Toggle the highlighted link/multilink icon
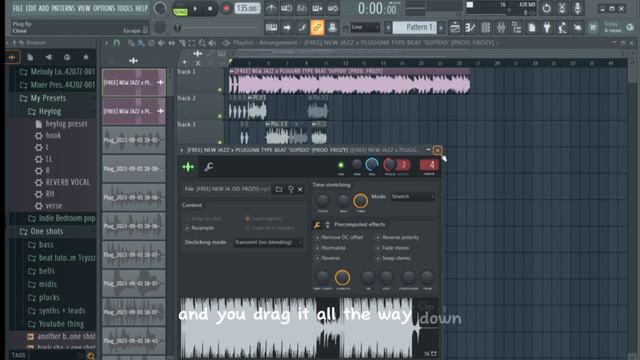This screenshot has height=360, width=640. 317,28
